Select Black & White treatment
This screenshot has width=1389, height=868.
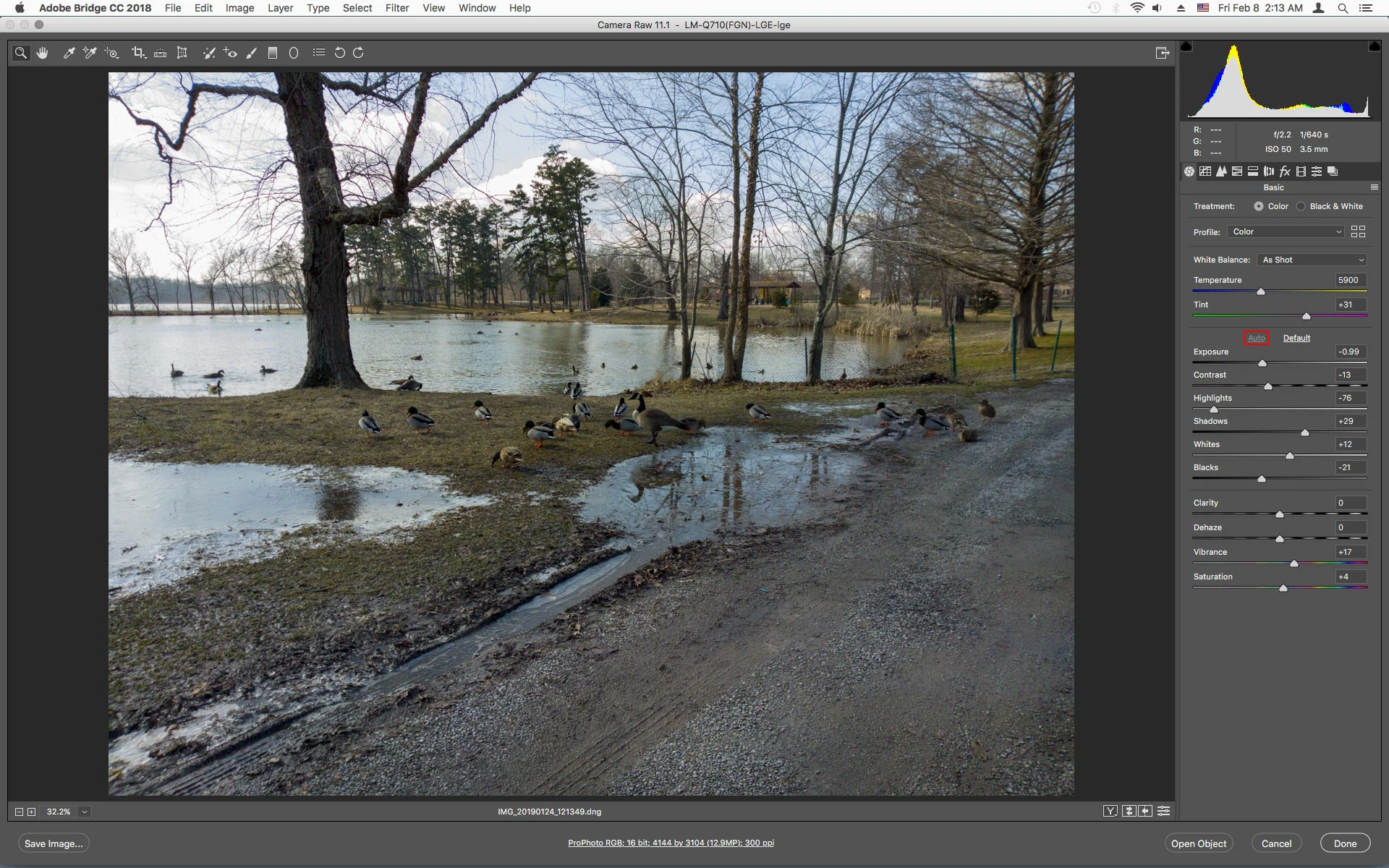tap(1301, 206)
